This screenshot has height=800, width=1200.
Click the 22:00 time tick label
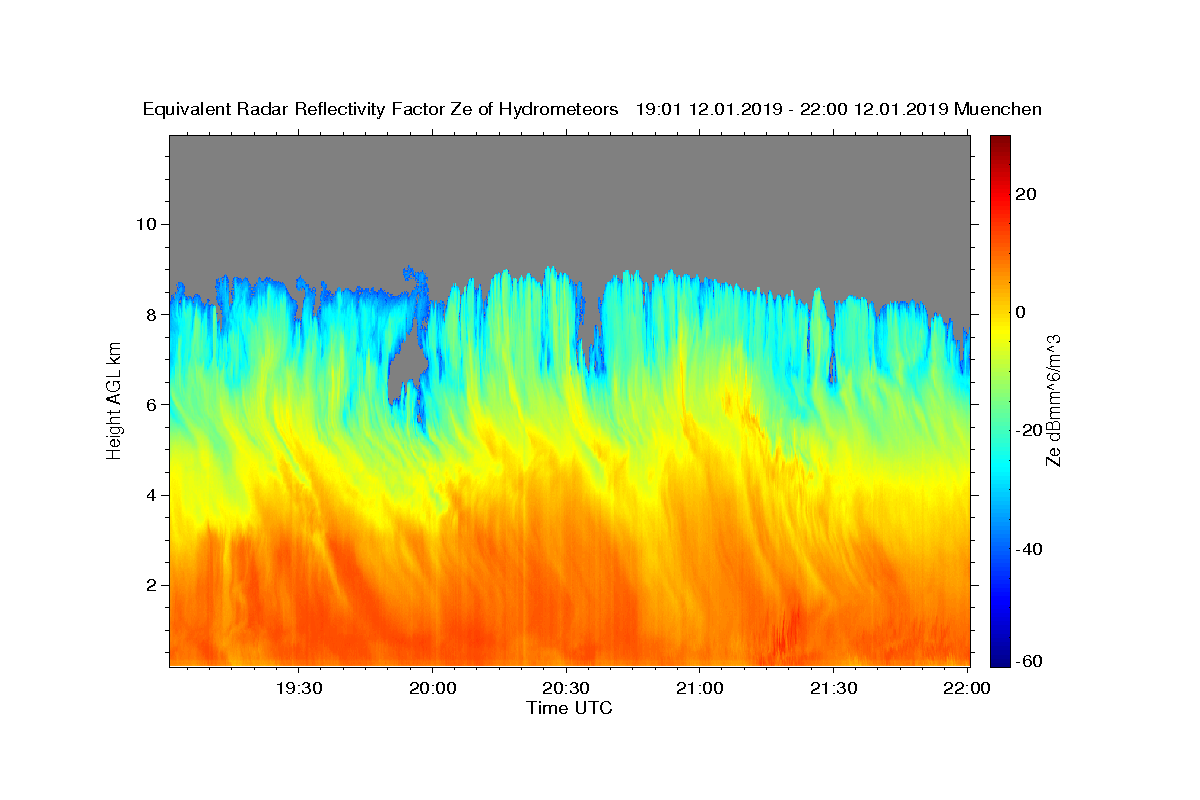point(966,688)
